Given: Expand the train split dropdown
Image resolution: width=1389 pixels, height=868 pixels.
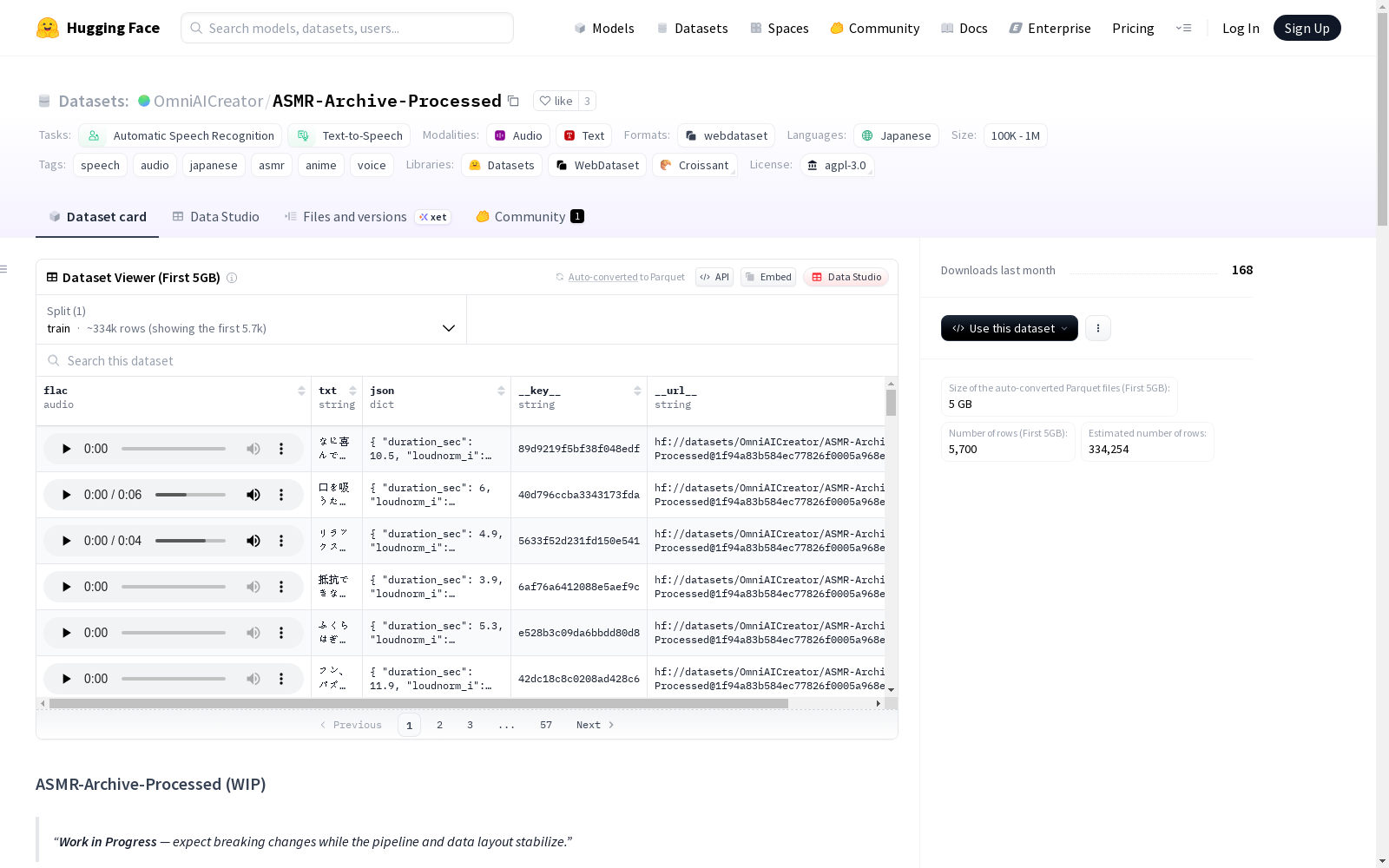Looking at the screenshot, I should pyautogui.click(x=252, y=319).
